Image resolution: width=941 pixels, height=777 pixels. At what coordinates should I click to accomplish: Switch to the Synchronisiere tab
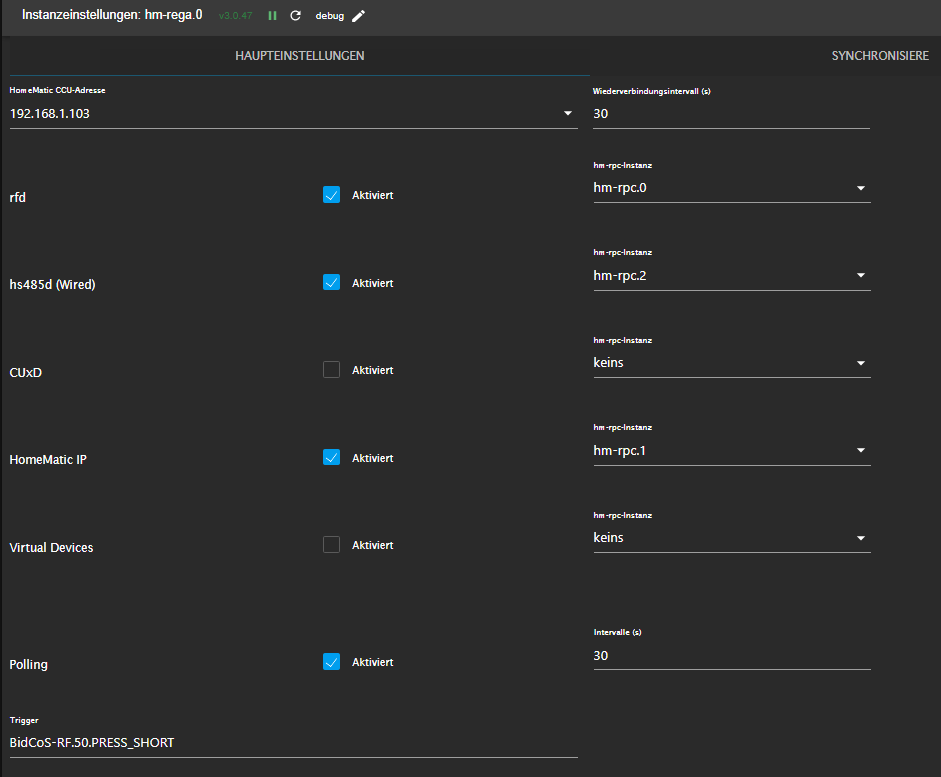pyautogui.click(x=880, y=56)
